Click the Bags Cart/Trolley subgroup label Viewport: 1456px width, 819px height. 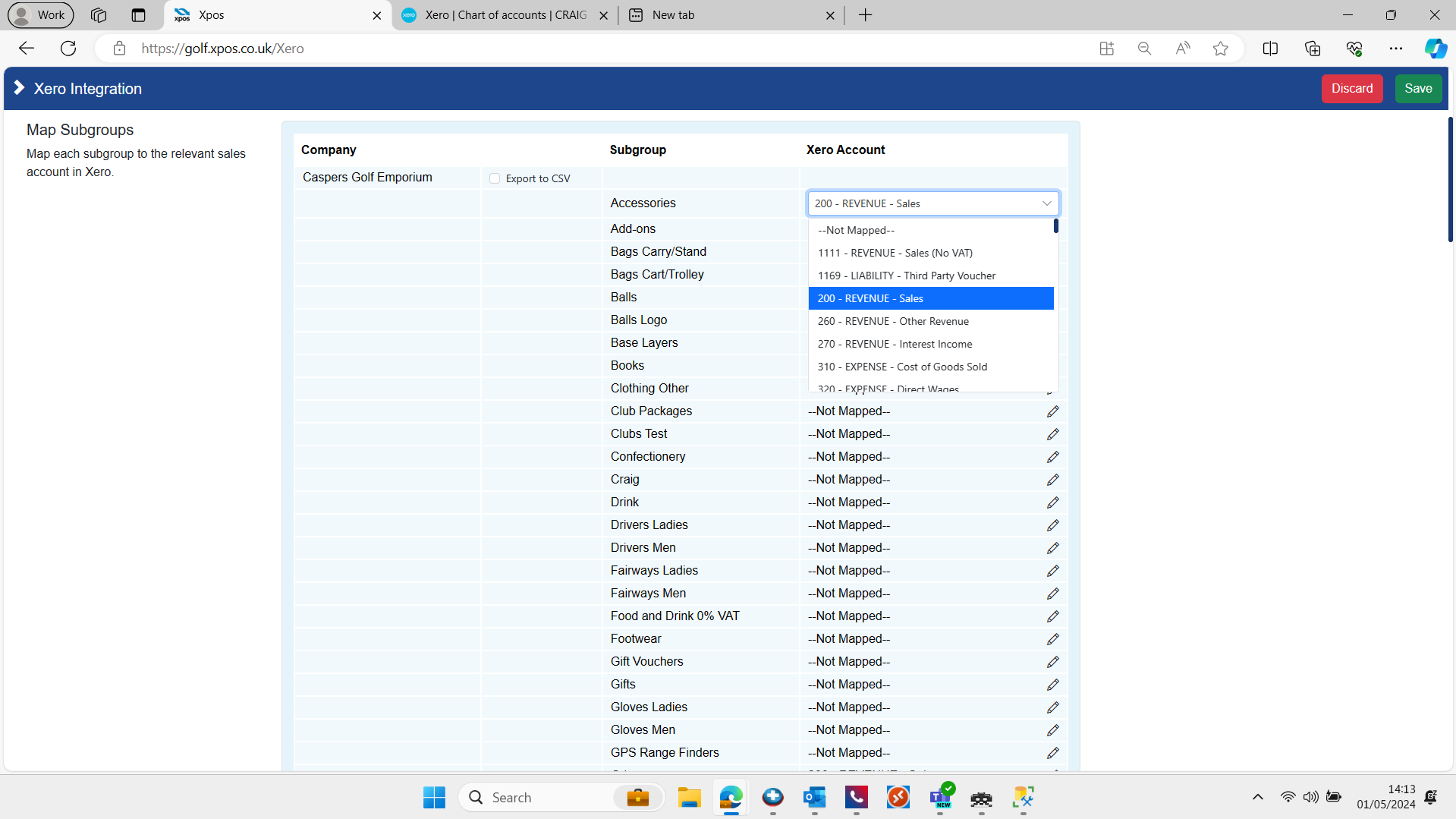point(657,275)
